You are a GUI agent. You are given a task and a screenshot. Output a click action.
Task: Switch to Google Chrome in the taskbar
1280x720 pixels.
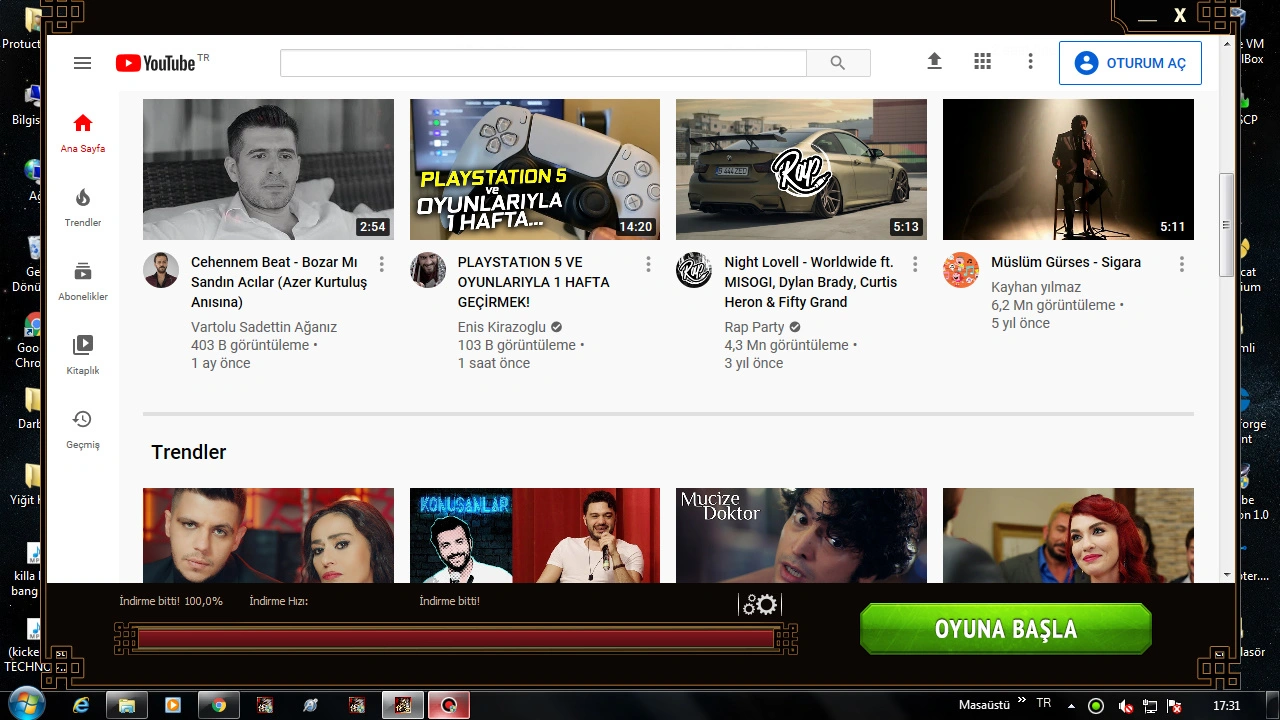219,705
